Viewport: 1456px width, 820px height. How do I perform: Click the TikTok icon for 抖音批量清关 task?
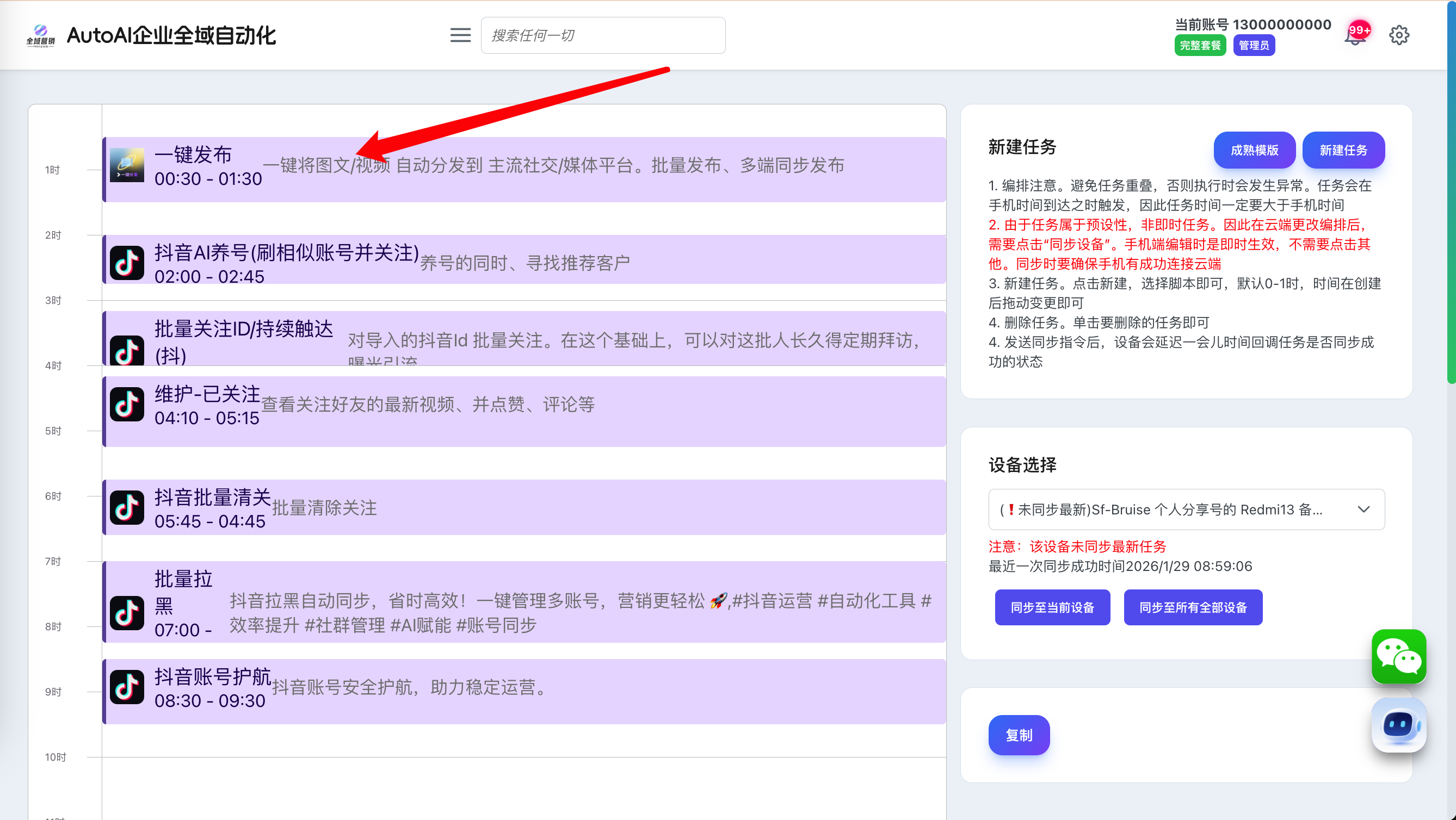point(127,507)
